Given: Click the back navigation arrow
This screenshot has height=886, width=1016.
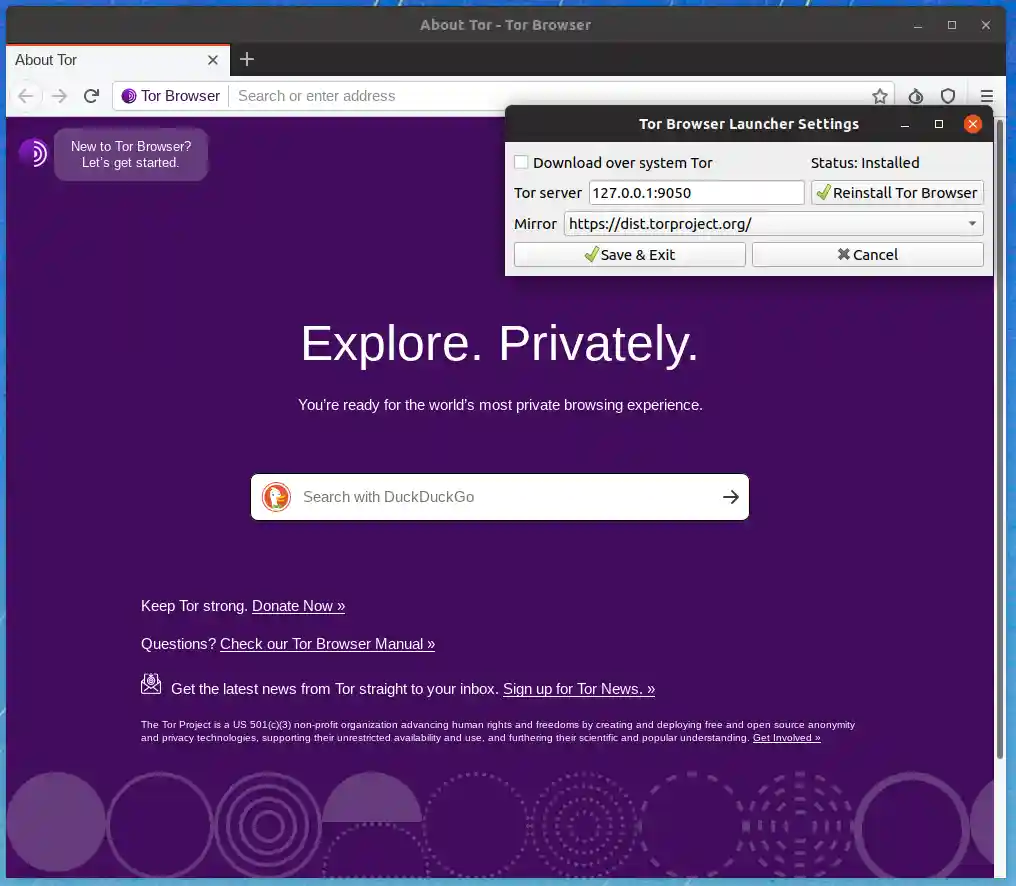Looking at the screenshot, I should pos(26,96).
